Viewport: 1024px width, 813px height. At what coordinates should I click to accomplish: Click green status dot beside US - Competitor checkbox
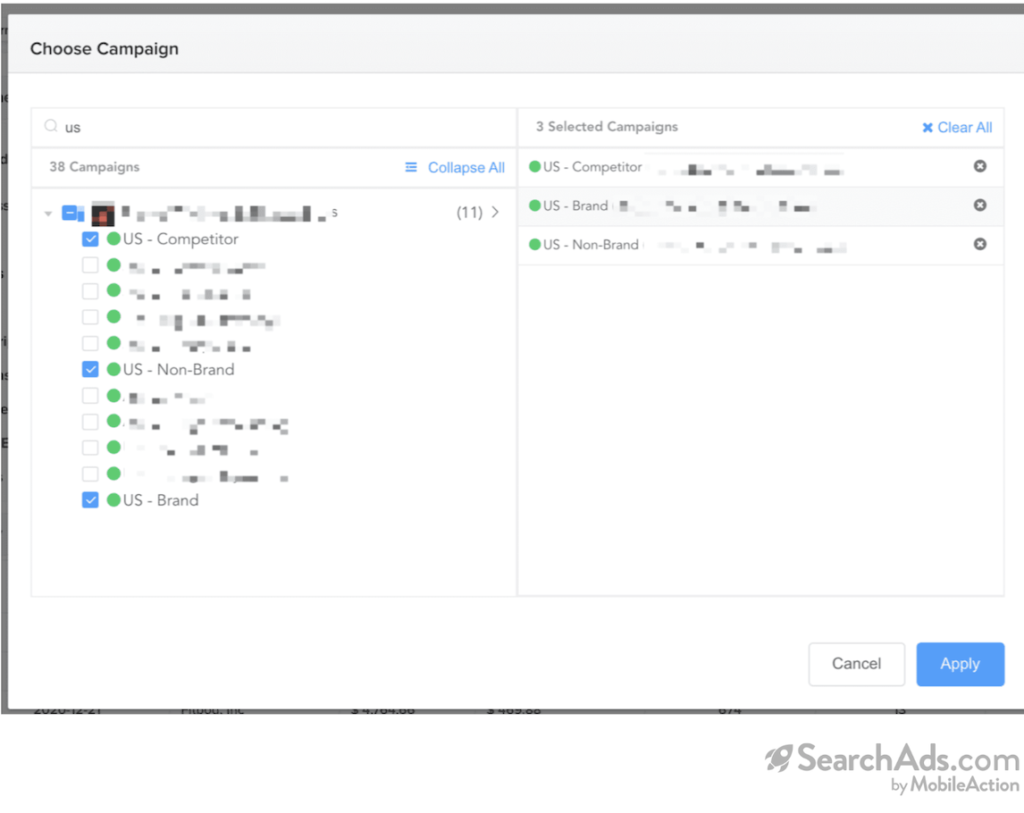tap(113, 239)
